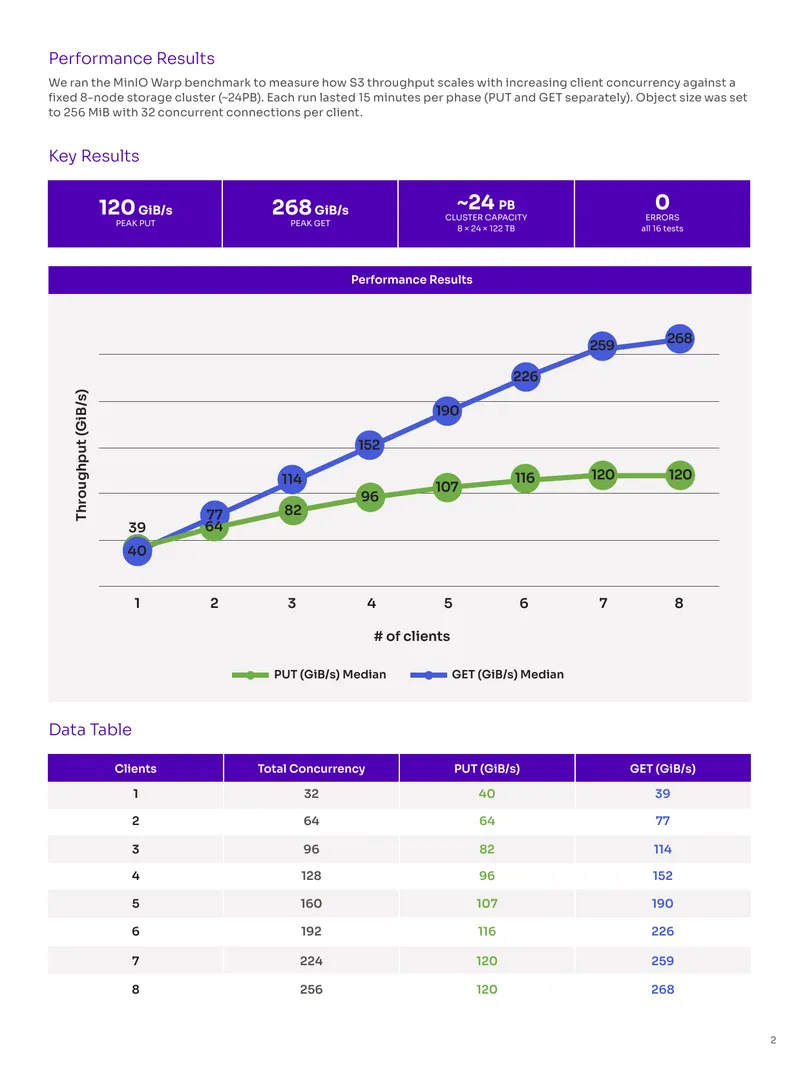Screen dimensions: 800x1066
Task: Click x-axis tick label "4" under the chart
Action: tap(371, 603)
